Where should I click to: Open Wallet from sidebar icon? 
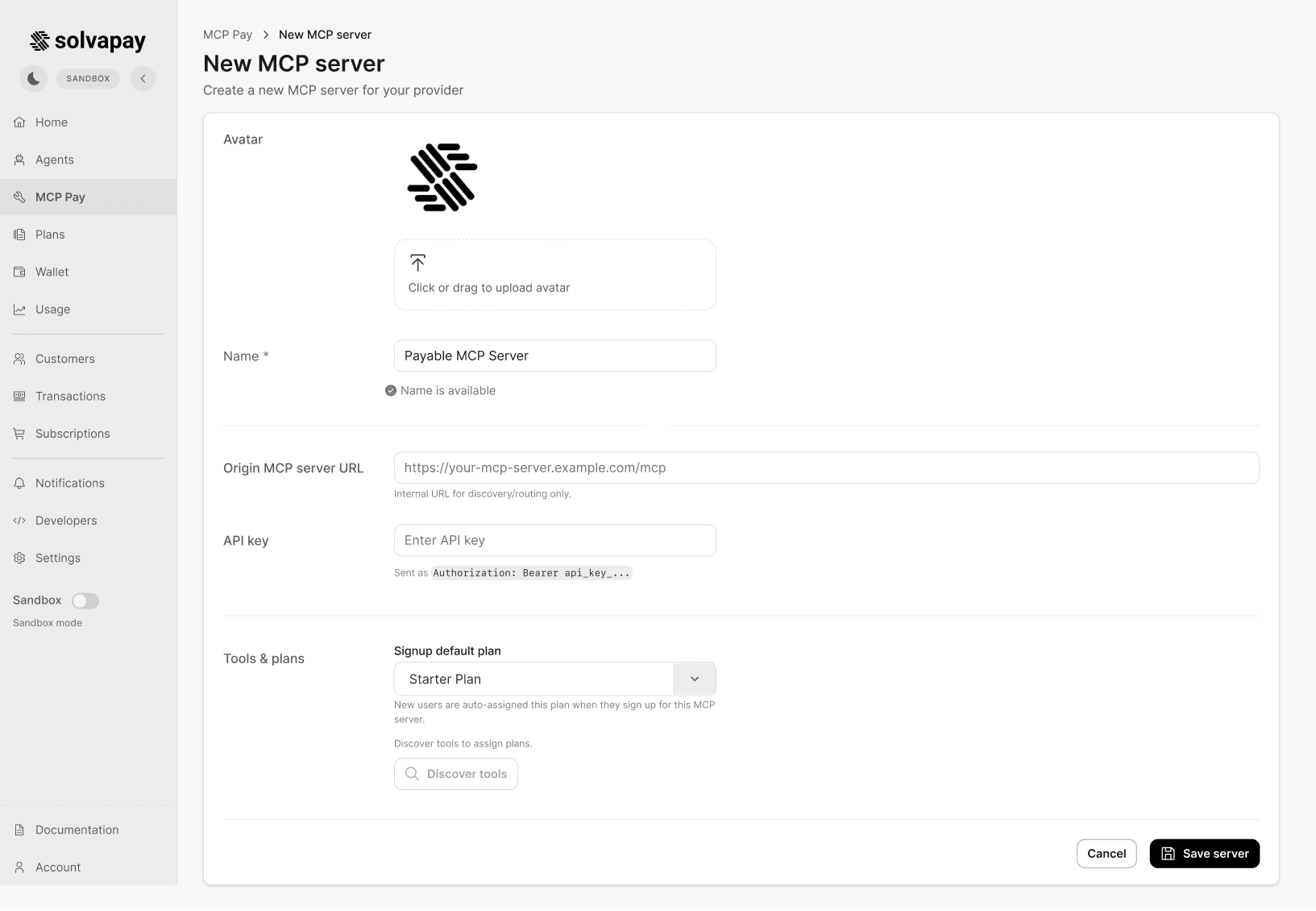point(19,272)
